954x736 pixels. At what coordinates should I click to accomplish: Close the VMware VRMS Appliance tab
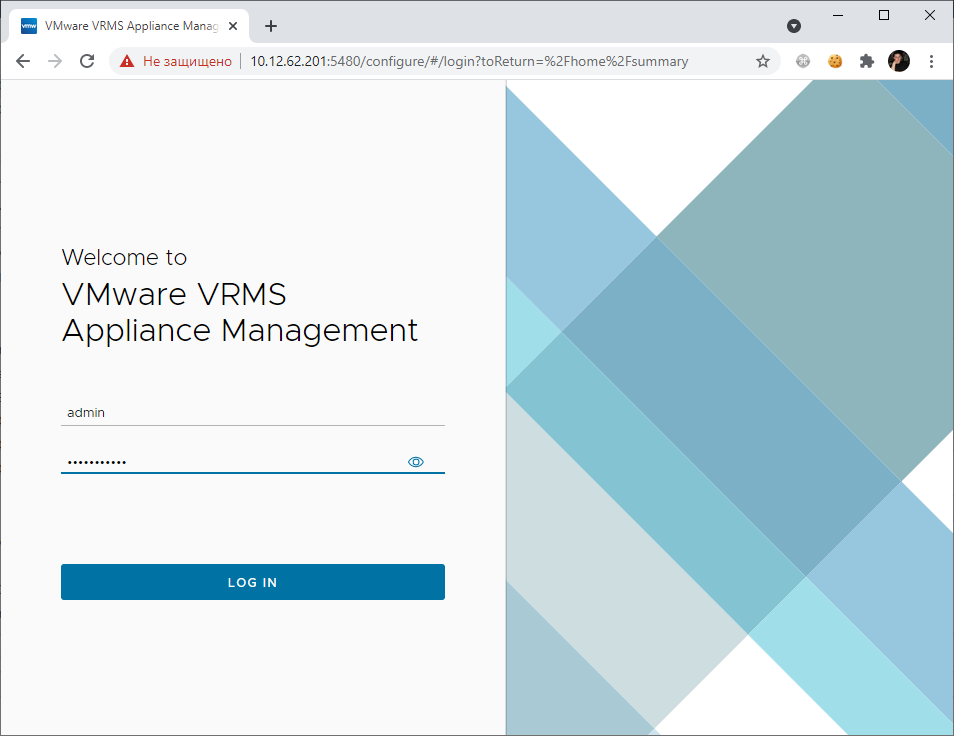(x=232, y=26)
